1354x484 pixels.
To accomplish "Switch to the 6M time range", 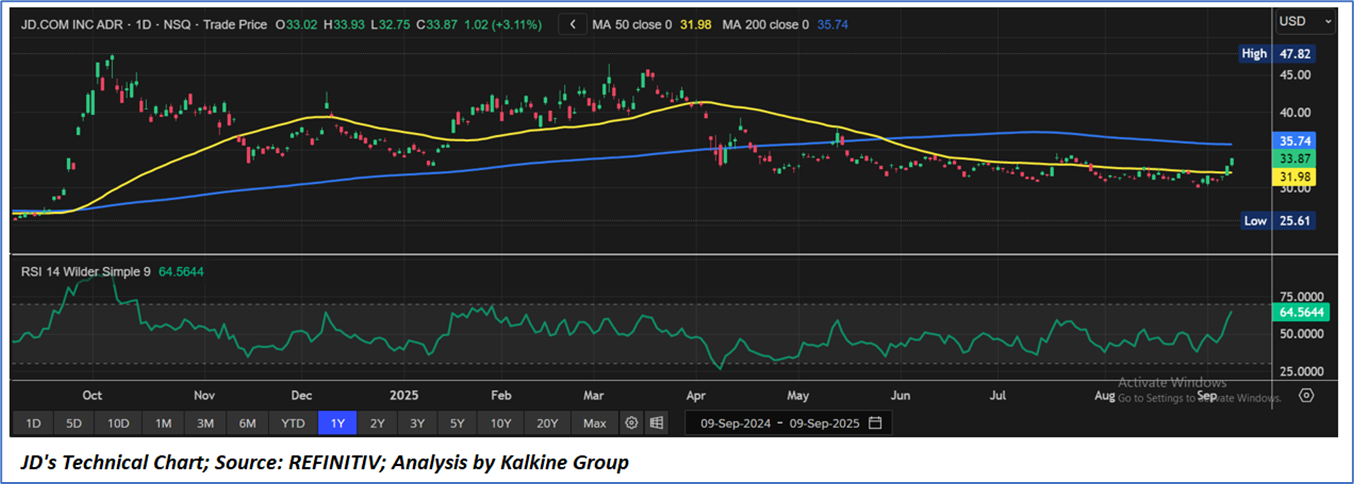I will click(x=247, y=423).
